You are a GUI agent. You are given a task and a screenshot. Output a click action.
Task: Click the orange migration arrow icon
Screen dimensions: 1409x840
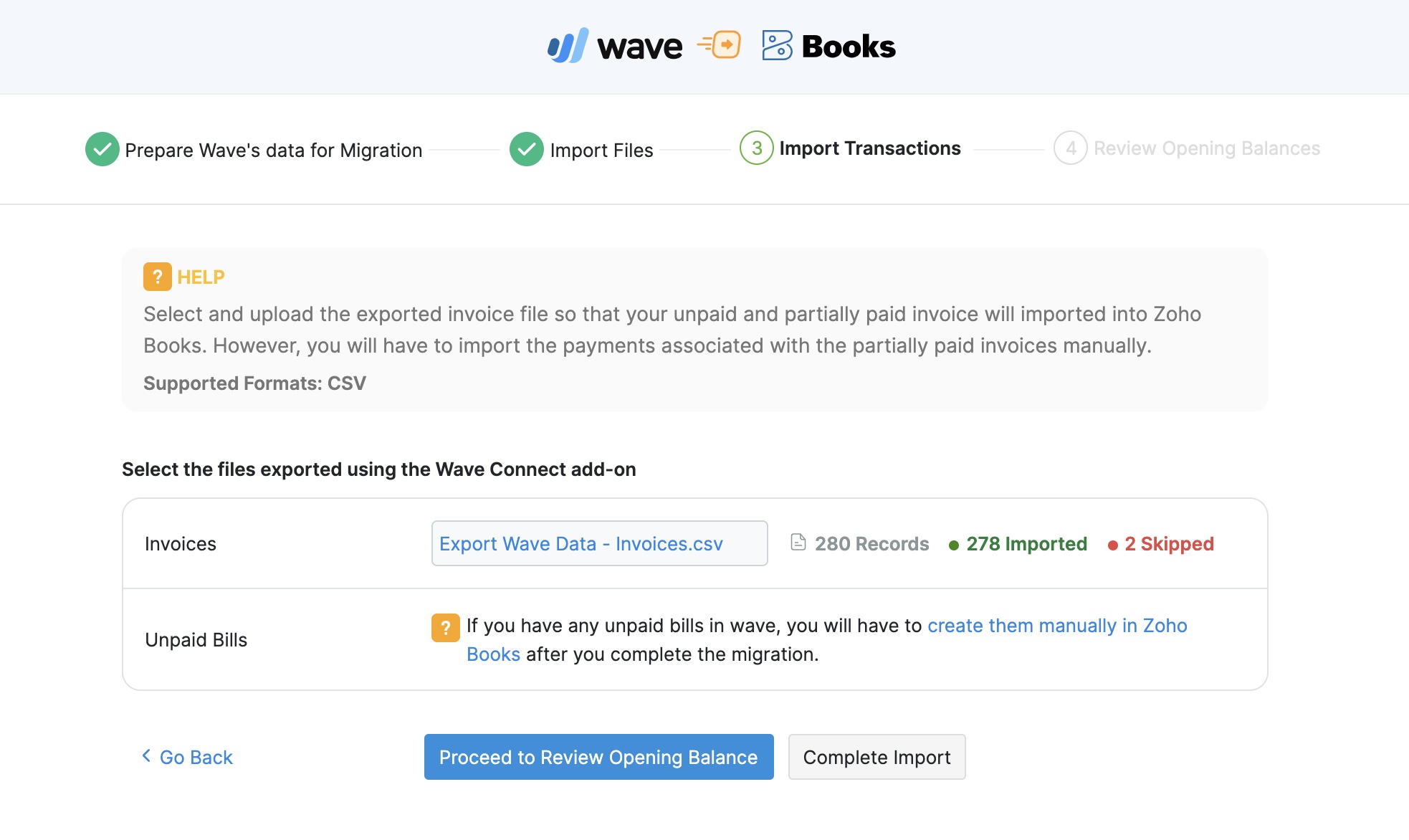(720, 45)
